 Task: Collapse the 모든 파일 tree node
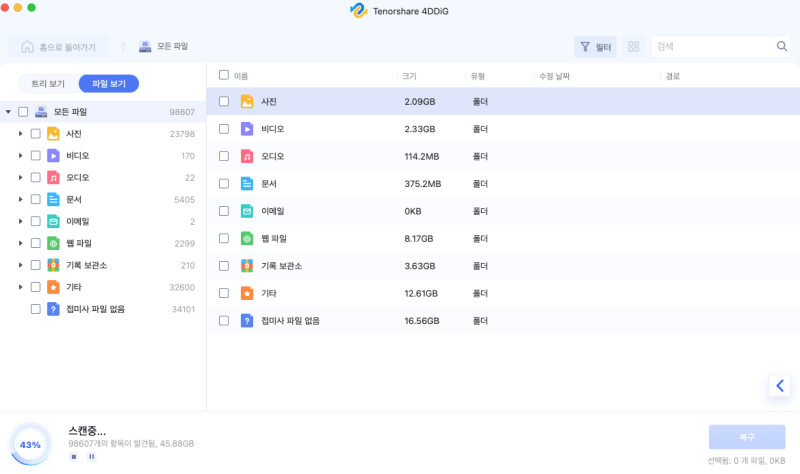pos(8,112)
